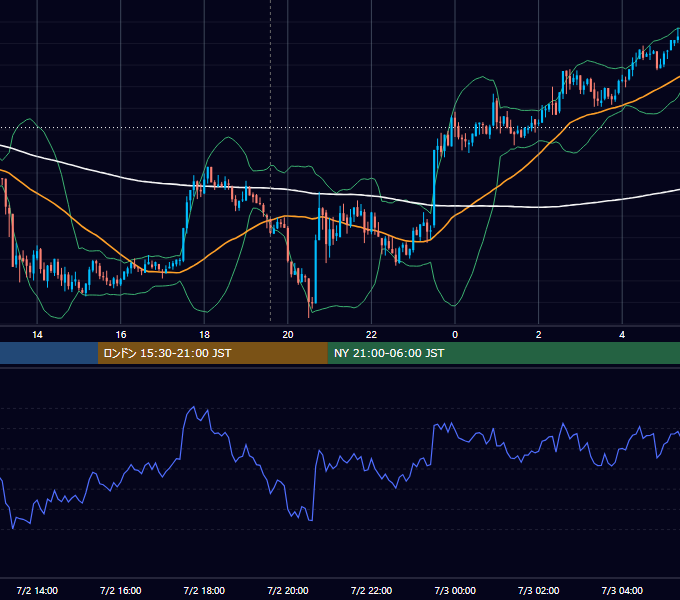Click hour label 16 on price chart axis

(121, 335)
